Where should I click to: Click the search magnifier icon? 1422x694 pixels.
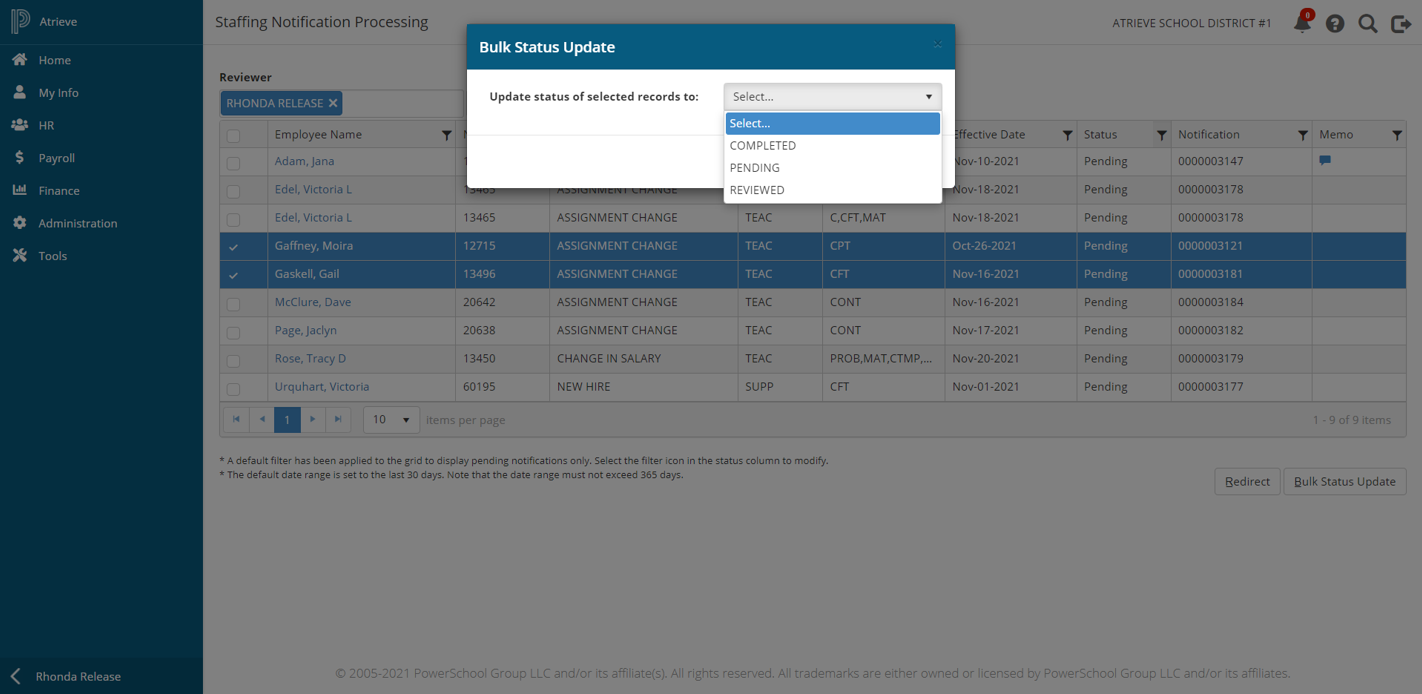pyautogui.click(x=1368, y=23)
